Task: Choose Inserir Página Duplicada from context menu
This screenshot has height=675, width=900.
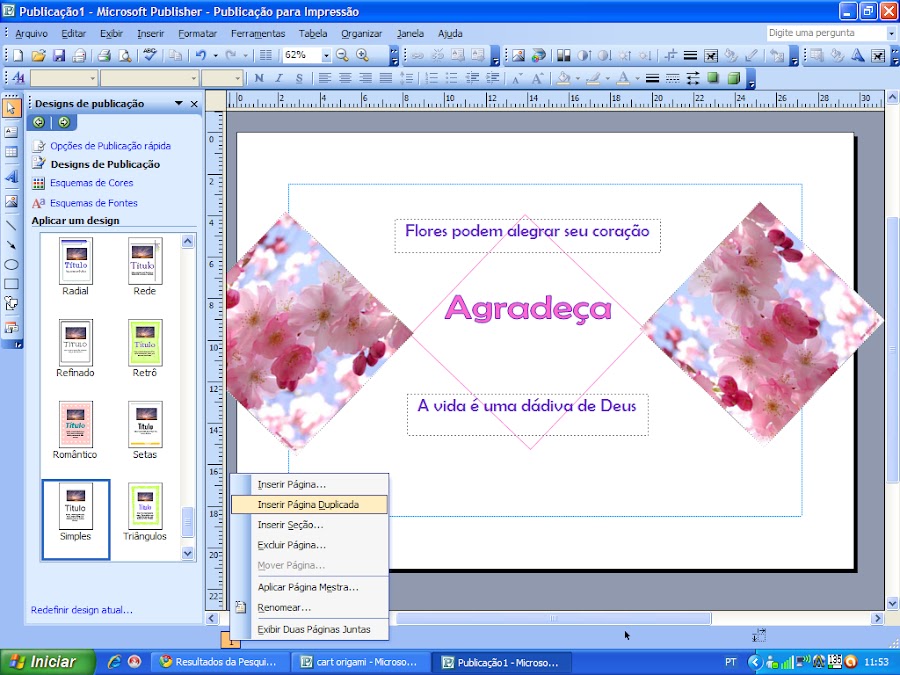Action: [309, 505]
